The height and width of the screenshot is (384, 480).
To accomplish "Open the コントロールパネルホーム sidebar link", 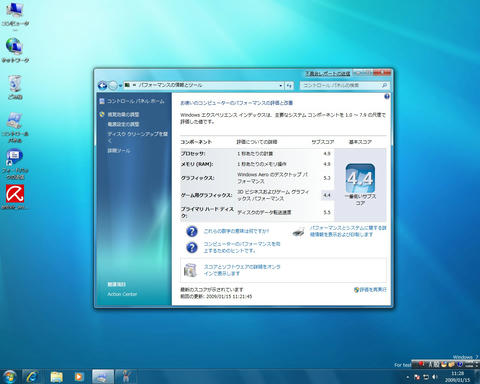I will pos(136,101).
